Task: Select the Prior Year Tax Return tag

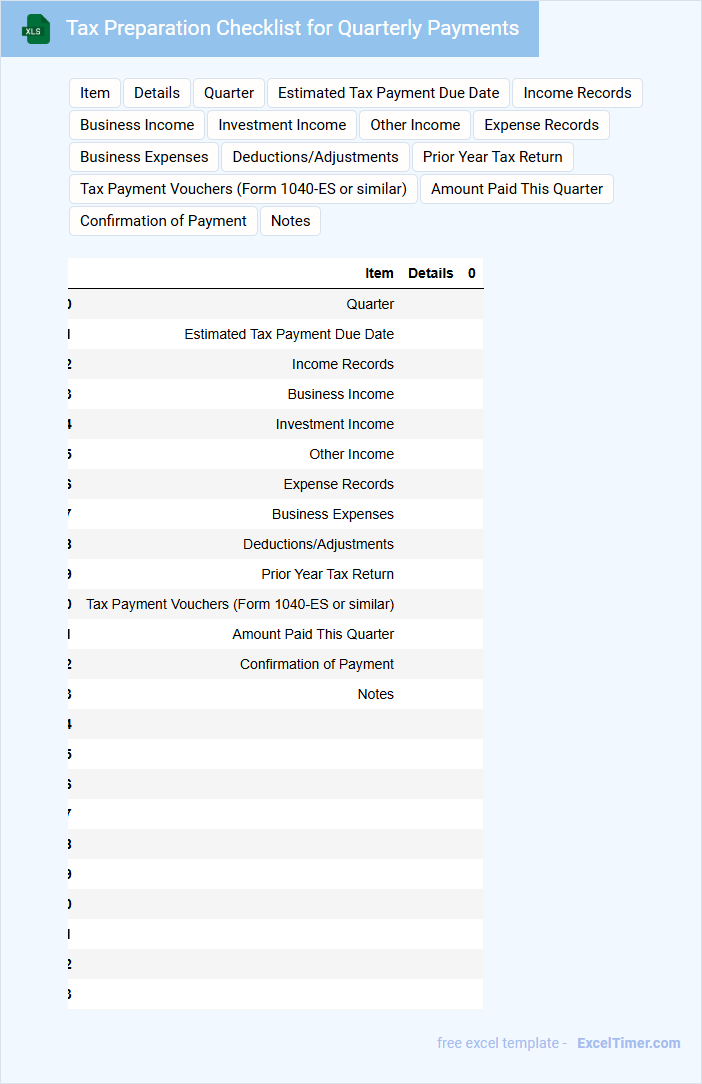Action: click(x=492, y=157)
